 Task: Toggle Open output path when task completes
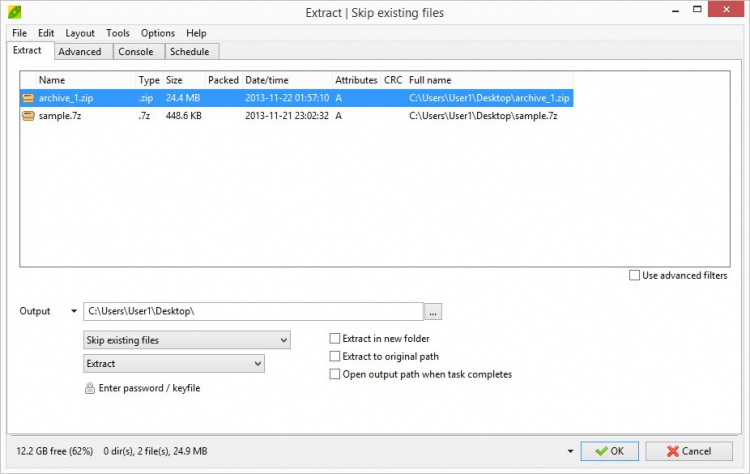[335, 374]
